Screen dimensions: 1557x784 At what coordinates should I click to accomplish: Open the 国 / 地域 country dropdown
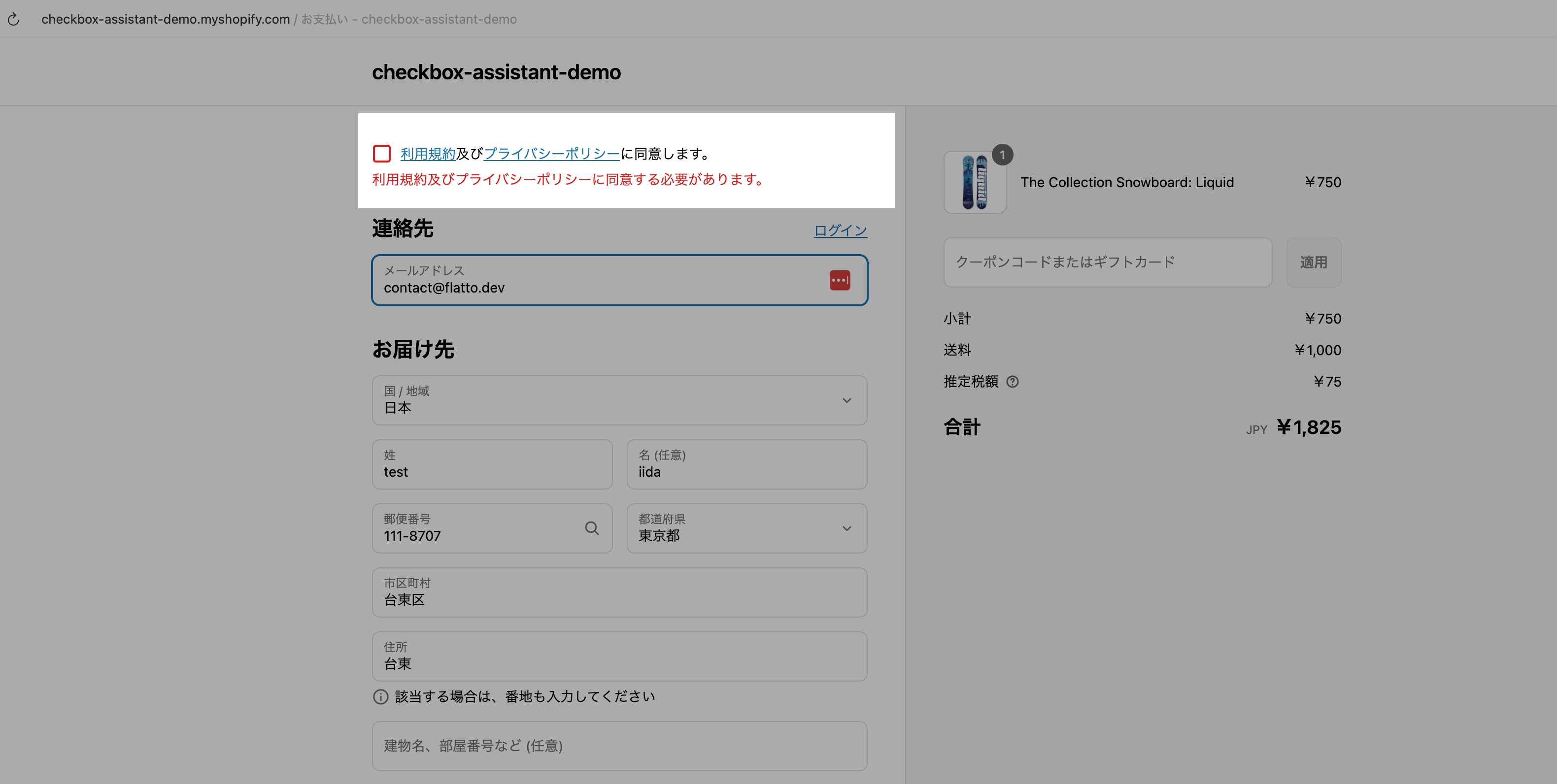[619, 400]
